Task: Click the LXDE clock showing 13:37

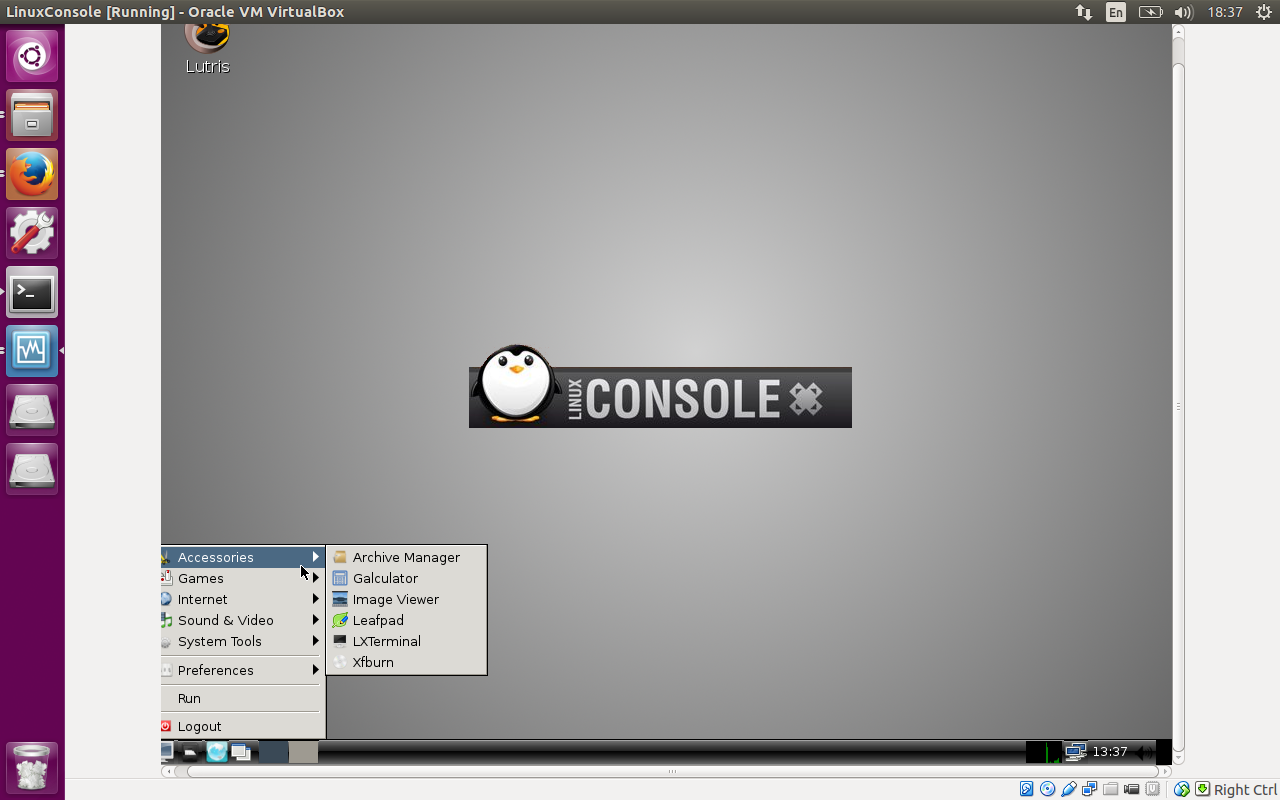Action: click(x=1110, y=752)
